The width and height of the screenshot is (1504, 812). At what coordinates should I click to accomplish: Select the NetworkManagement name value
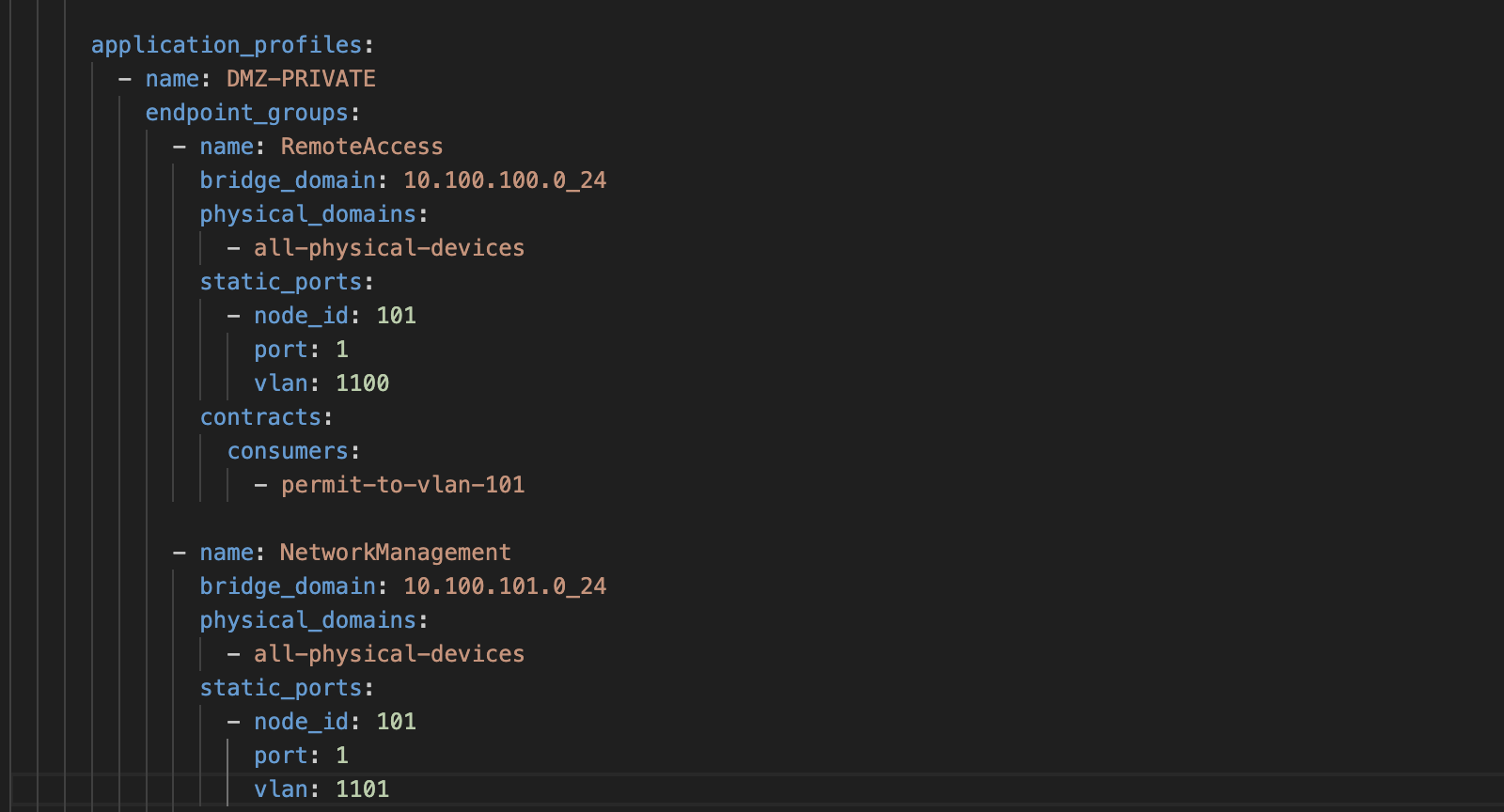click(395, 553)
